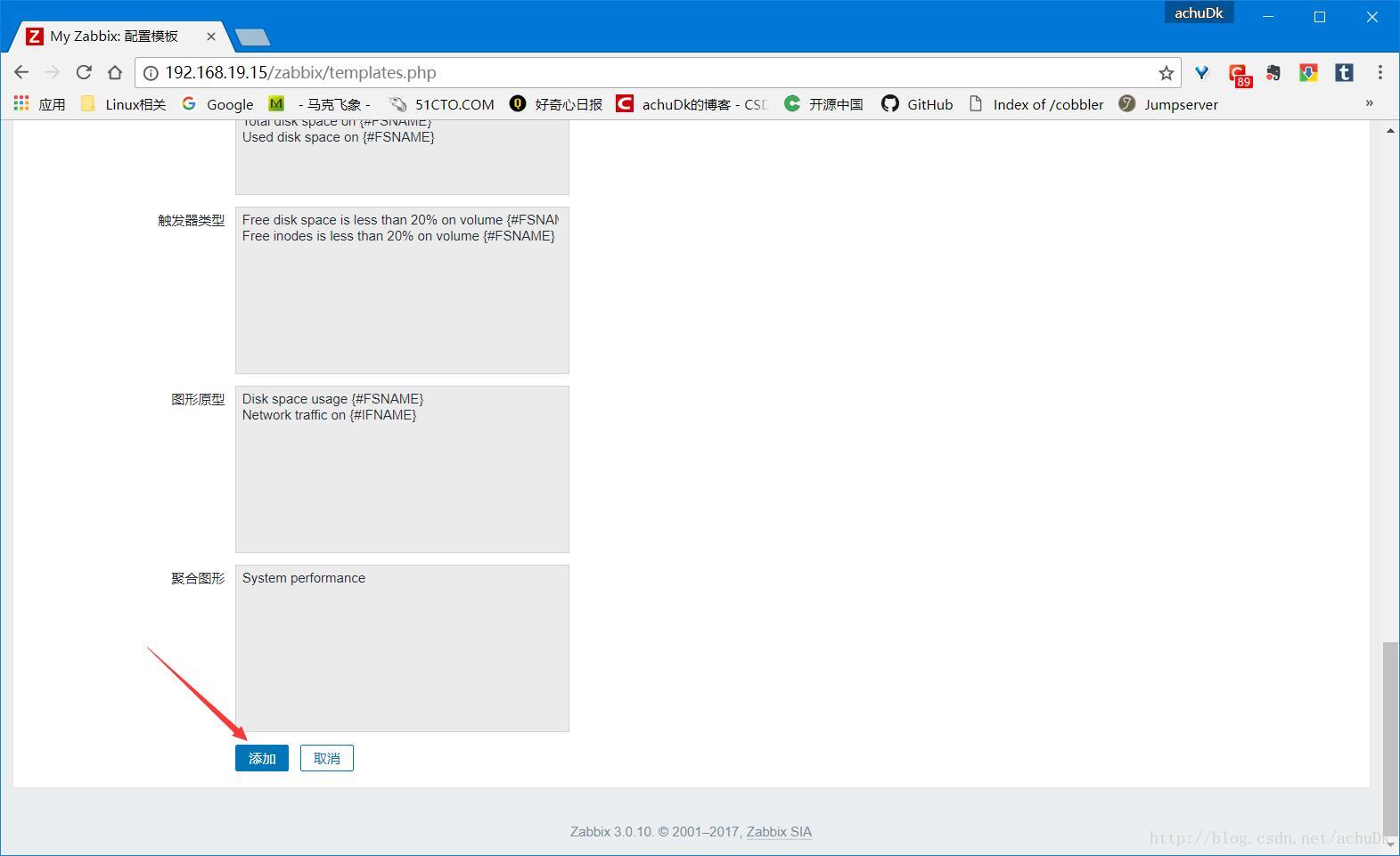This screenshot has height=856, width=1400.
Task: Open the achuDk的博客 CSDN bookmark
Action: point(692,104)
